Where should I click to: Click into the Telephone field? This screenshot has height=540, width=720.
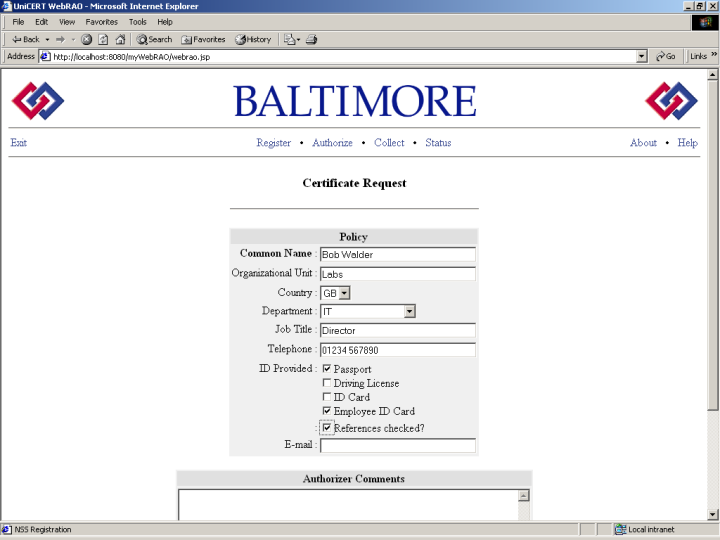398,350
